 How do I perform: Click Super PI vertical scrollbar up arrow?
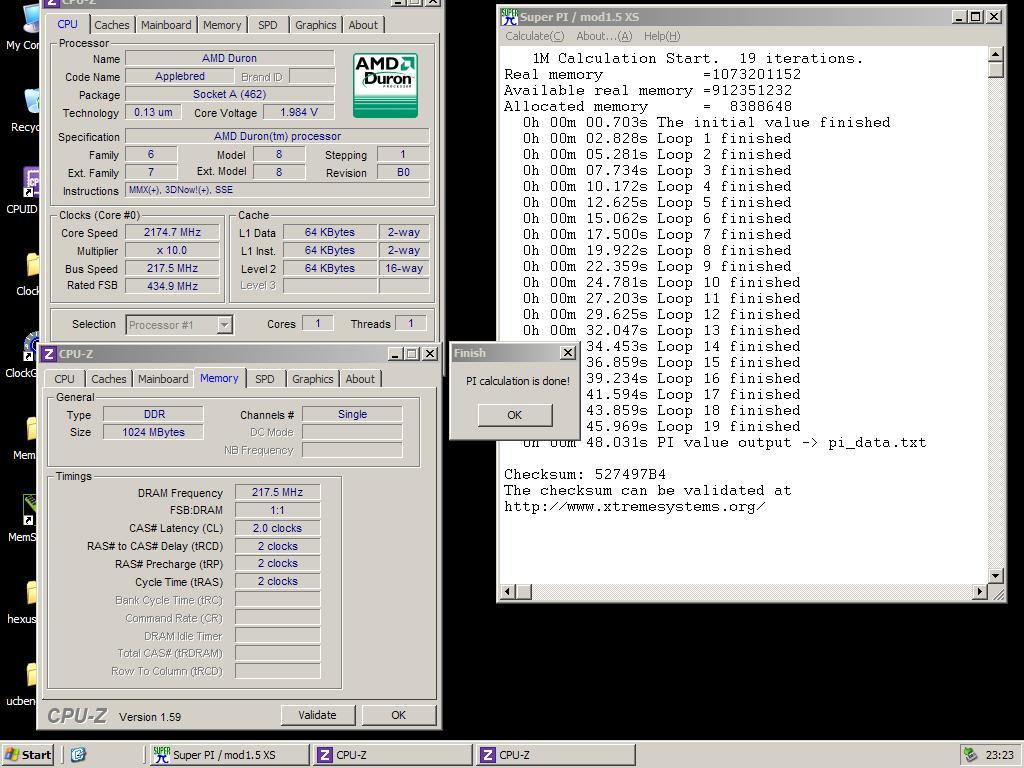point(995,54)
